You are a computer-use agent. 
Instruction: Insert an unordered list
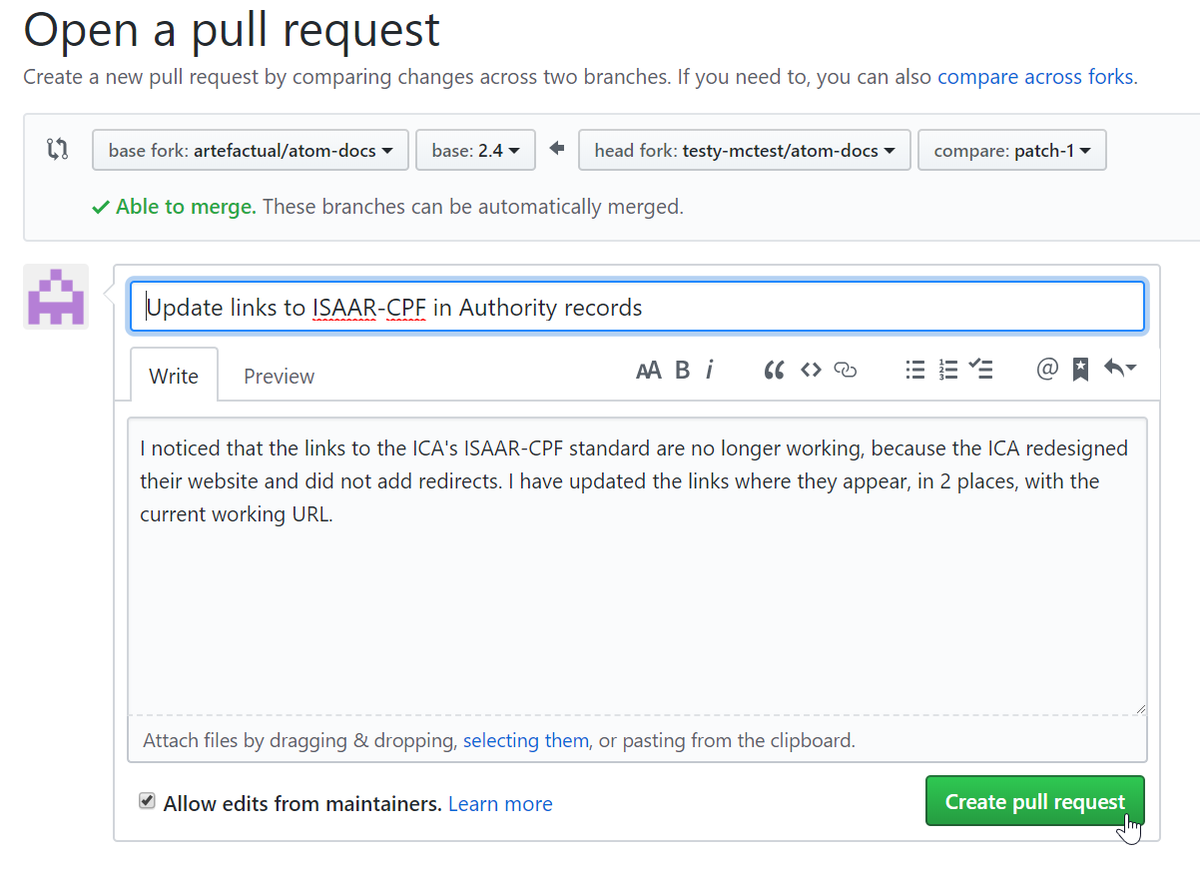click(x=914, y=369)
